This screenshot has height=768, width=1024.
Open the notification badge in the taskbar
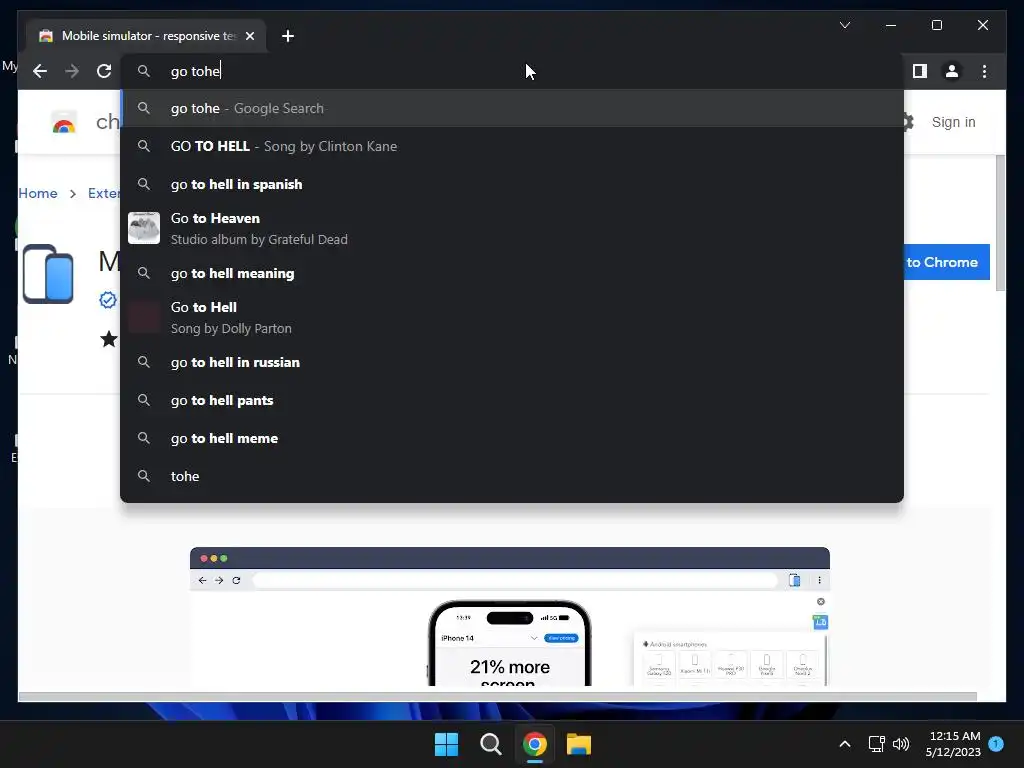[x=996, y=744]
